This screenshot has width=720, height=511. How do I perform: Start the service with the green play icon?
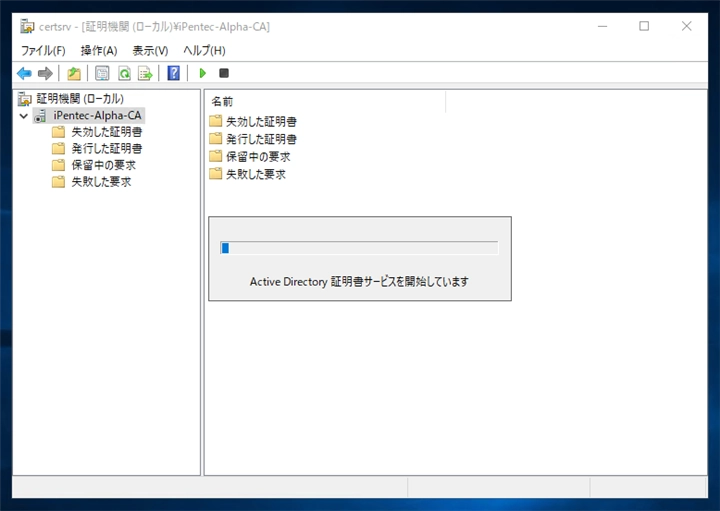[202, 73]
